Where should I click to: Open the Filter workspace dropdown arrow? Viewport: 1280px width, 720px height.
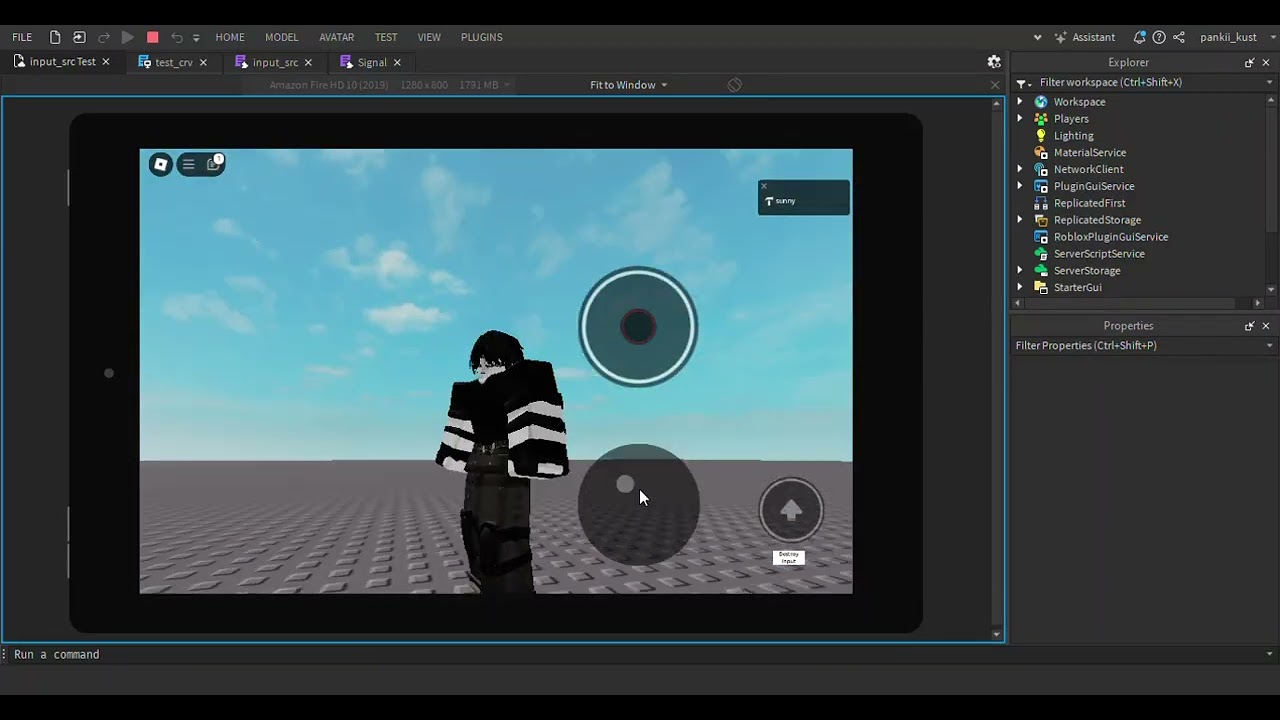click(1270, 82)
